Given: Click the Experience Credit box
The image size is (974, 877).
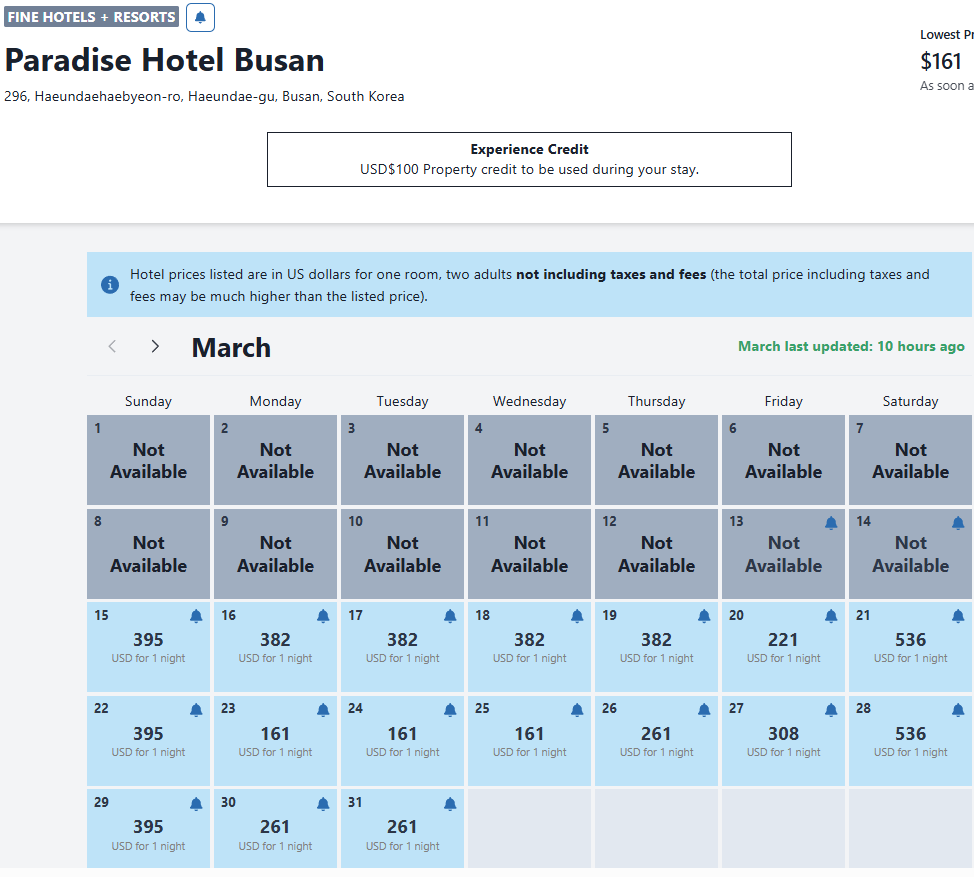Looking at the screenshot, I should point(529,159).
